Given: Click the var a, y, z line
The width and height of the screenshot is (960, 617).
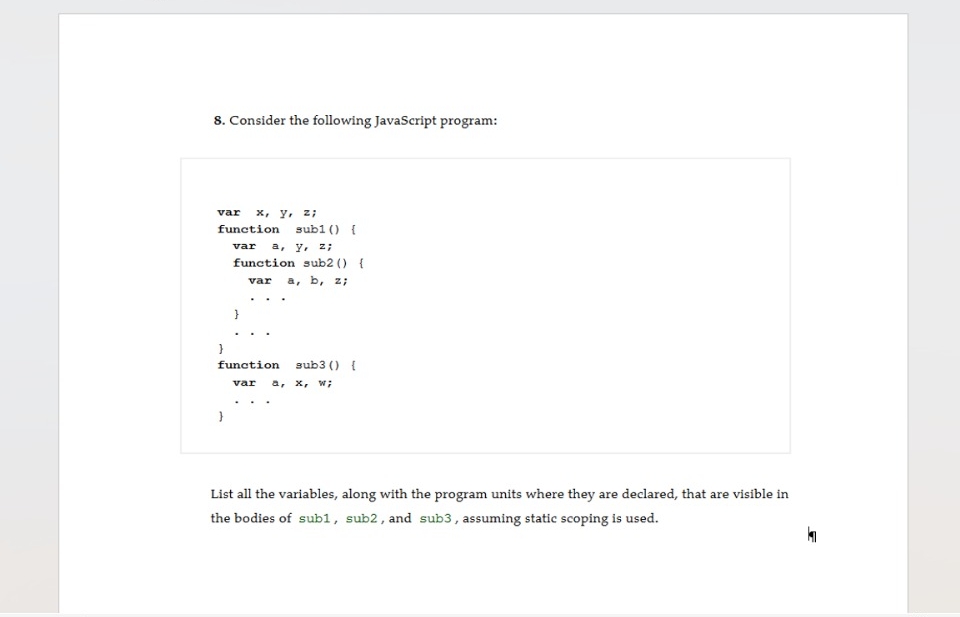Looking at the screenshot, I should 283,246.
